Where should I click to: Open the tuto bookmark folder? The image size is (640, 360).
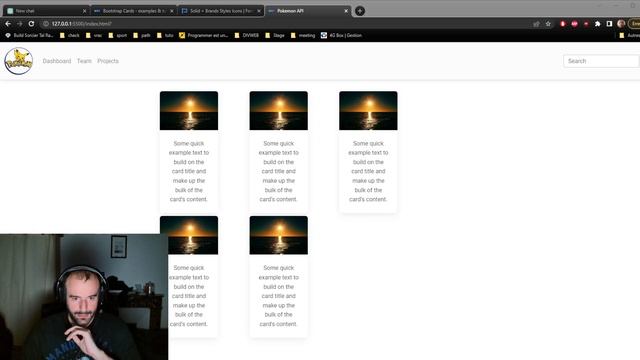pos(165,36)
